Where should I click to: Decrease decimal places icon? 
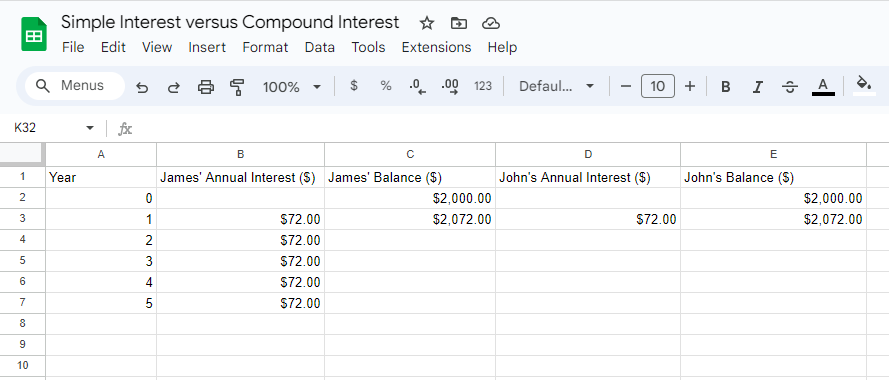pyautogui.click(x=417, y=87)
